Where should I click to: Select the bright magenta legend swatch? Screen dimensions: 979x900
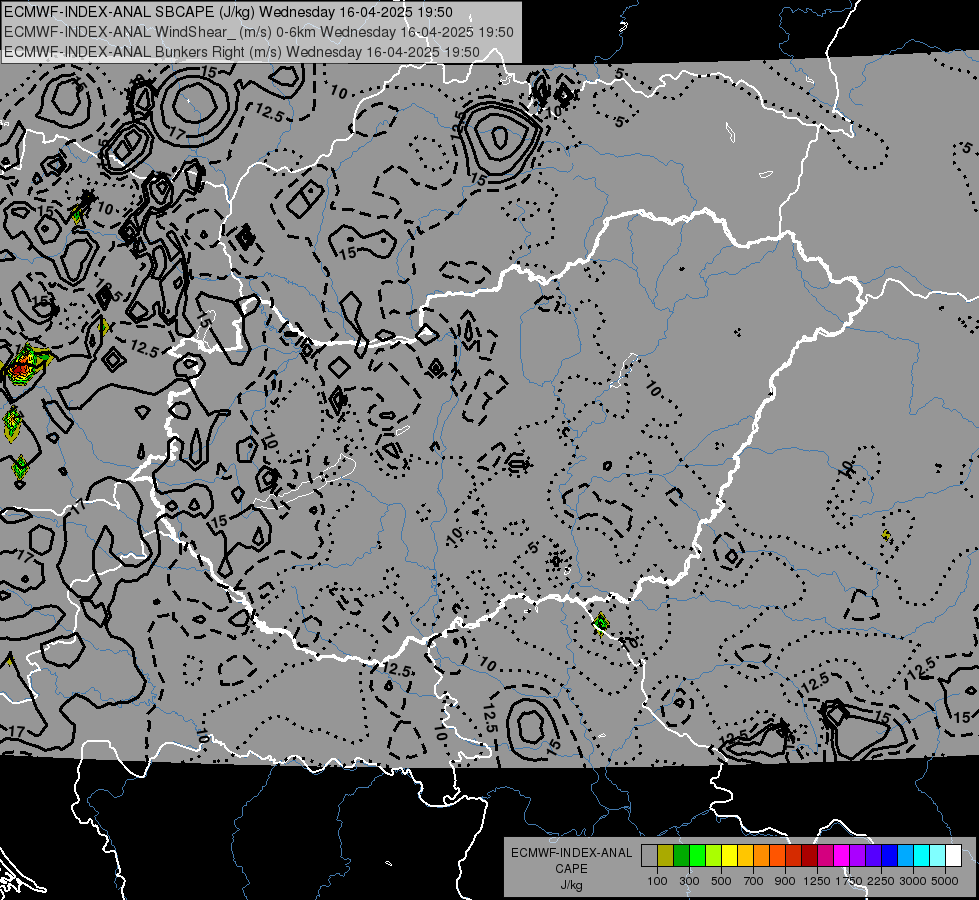842,856
